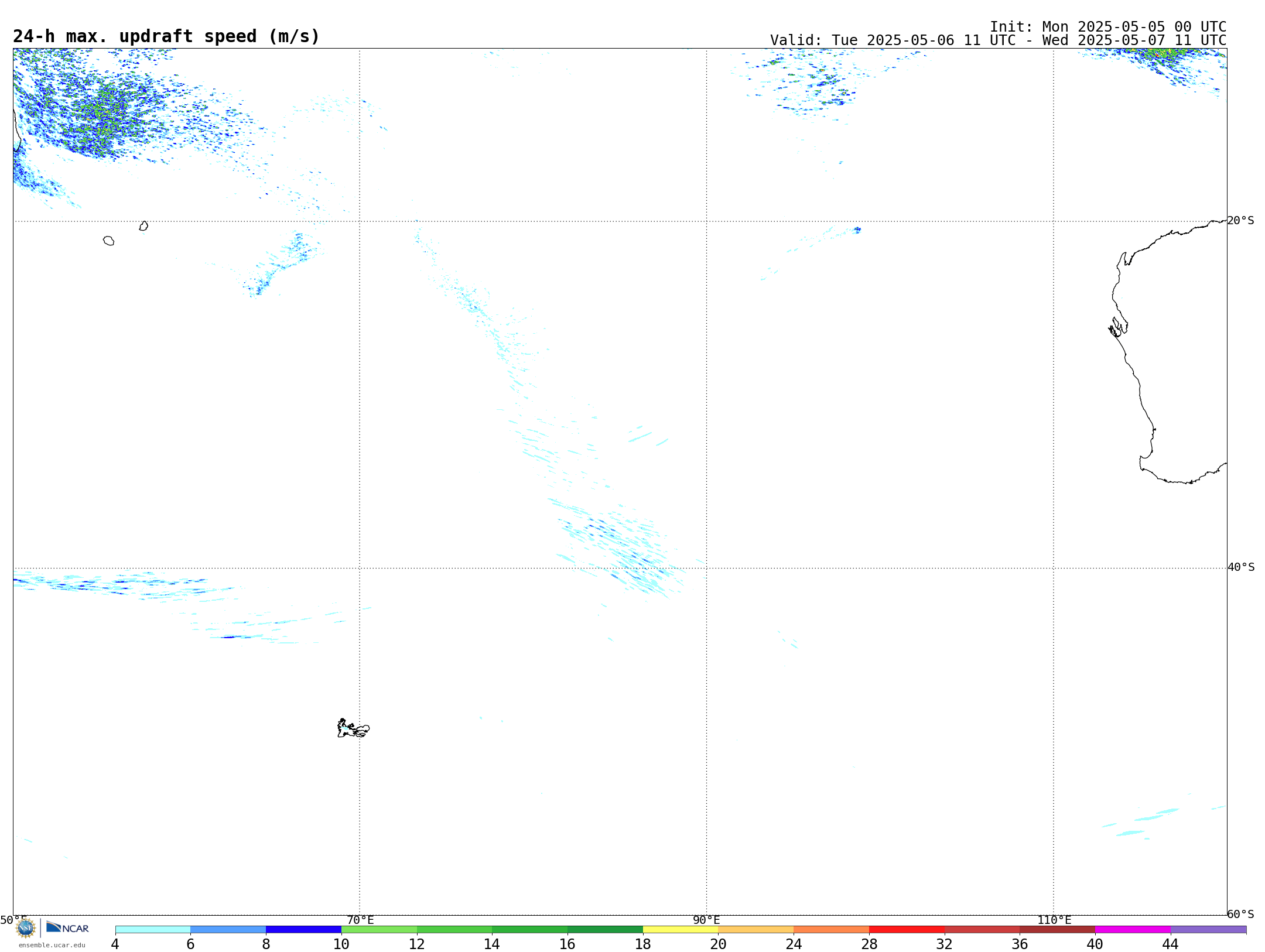Viewport: 1265px width, 952px height.
Task: Click colorbar tick value 16
Action: point(567,944)
